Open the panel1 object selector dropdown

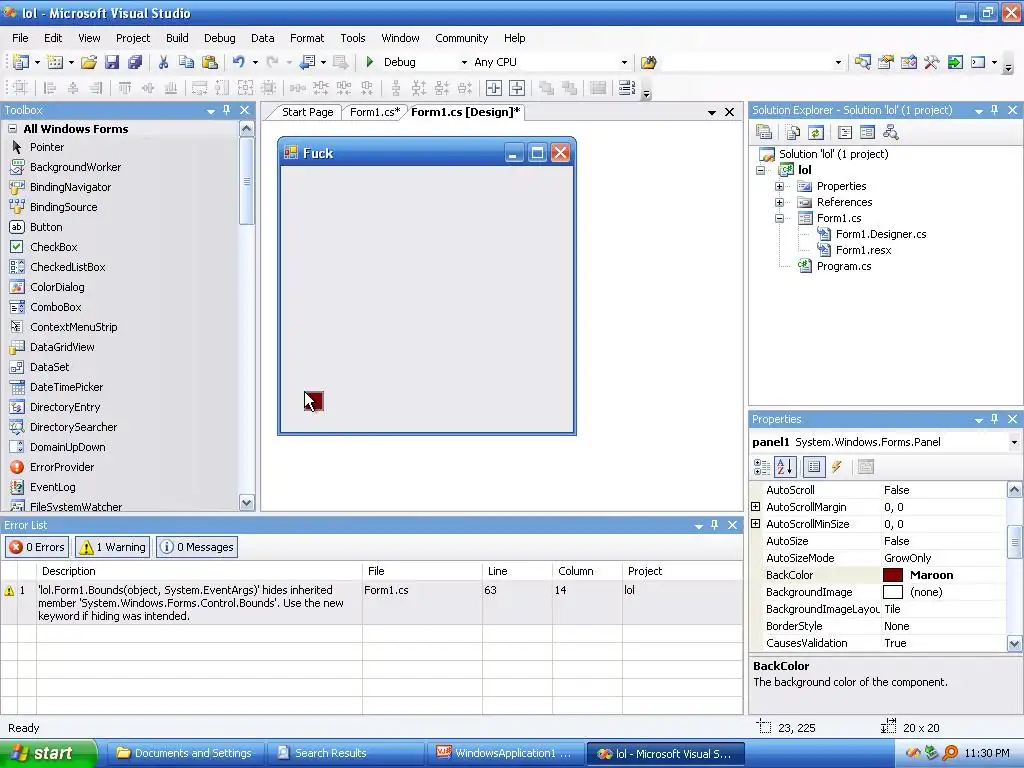click(1014, 442)
